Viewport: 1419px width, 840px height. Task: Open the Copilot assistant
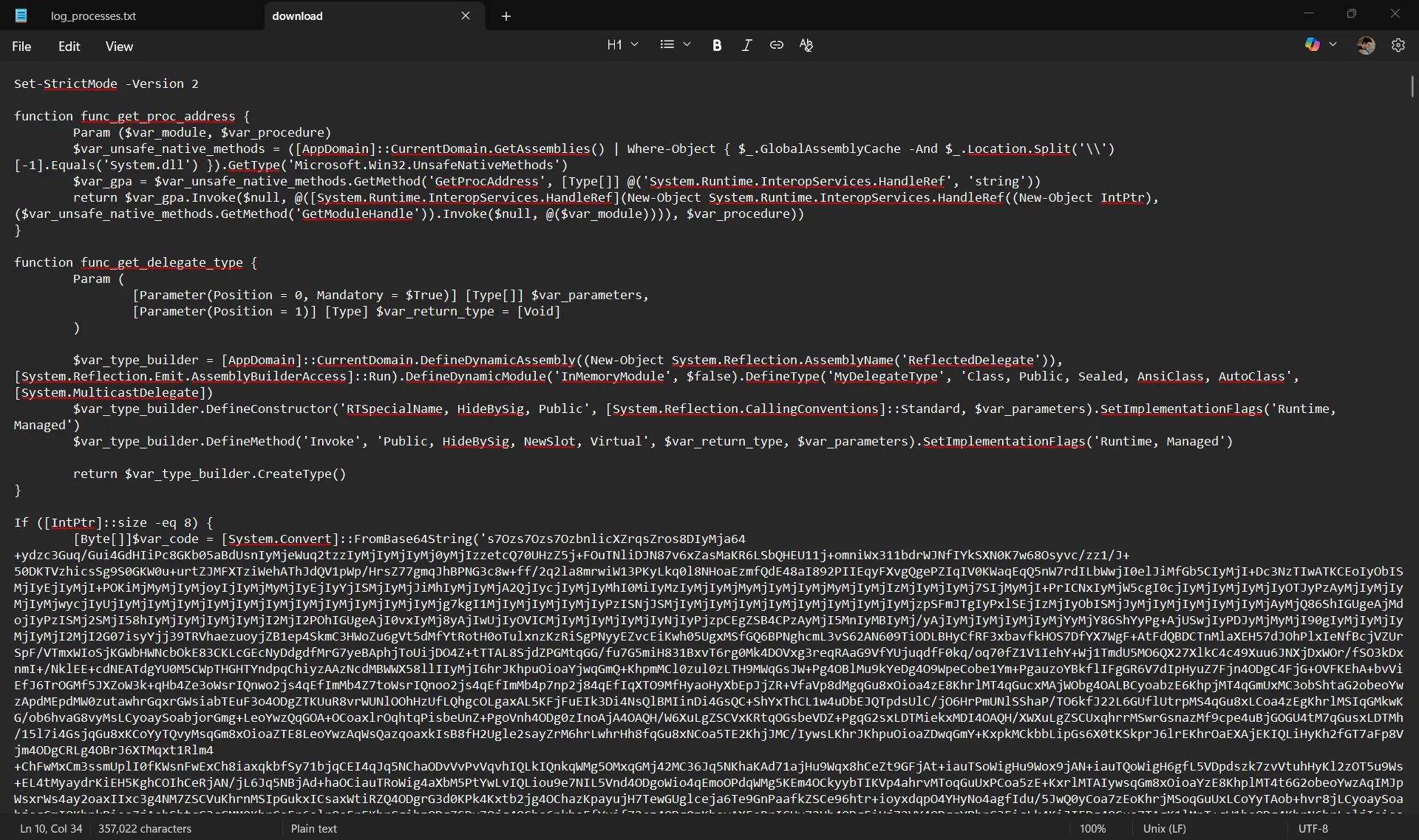pos(1312,44)
